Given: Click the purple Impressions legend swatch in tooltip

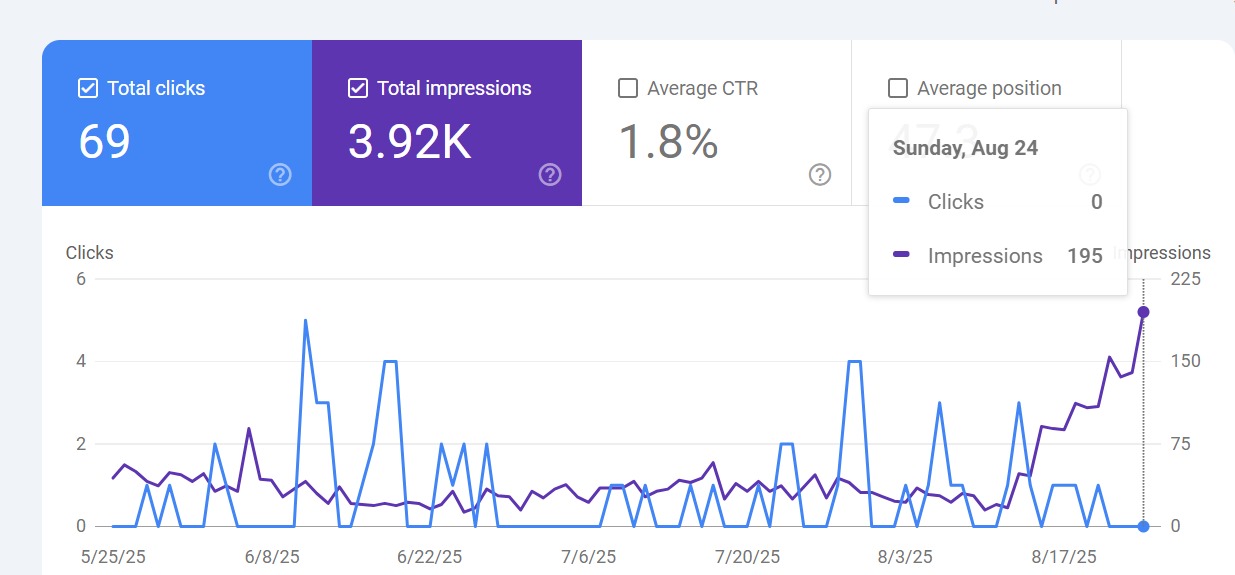Looking at the screenshot, I should coord(901,256).
